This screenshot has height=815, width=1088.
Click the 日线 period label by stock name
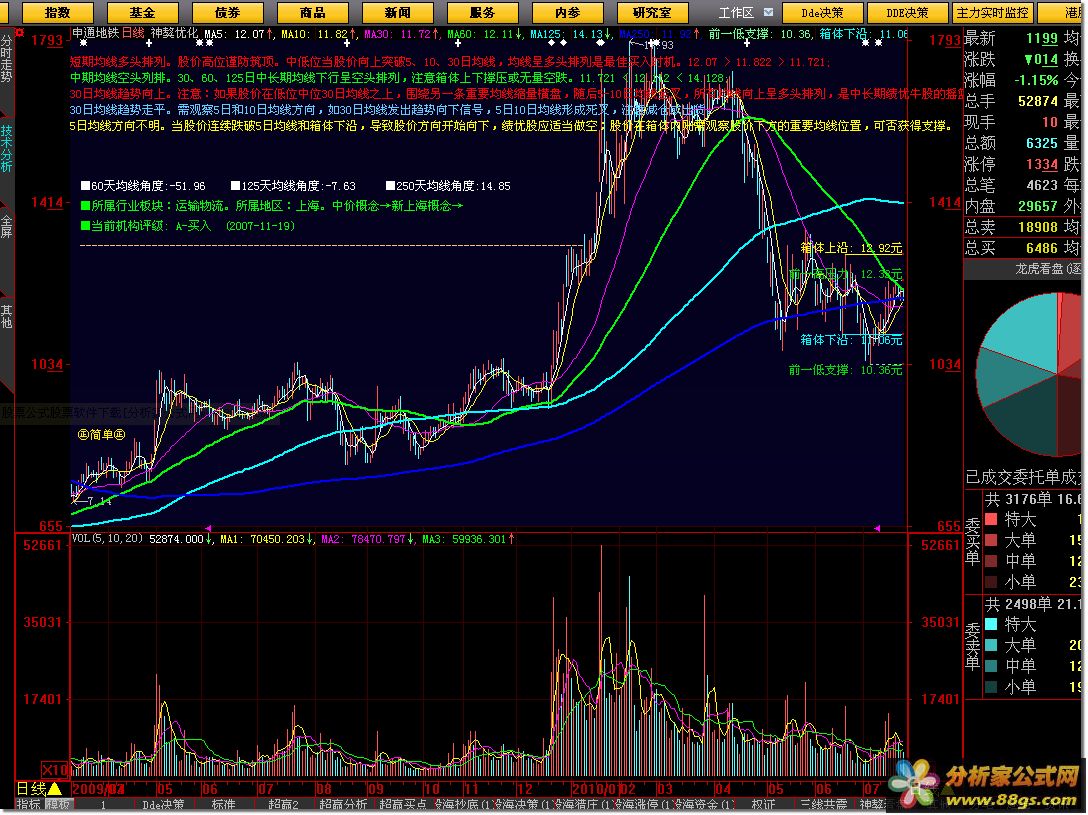133,33
